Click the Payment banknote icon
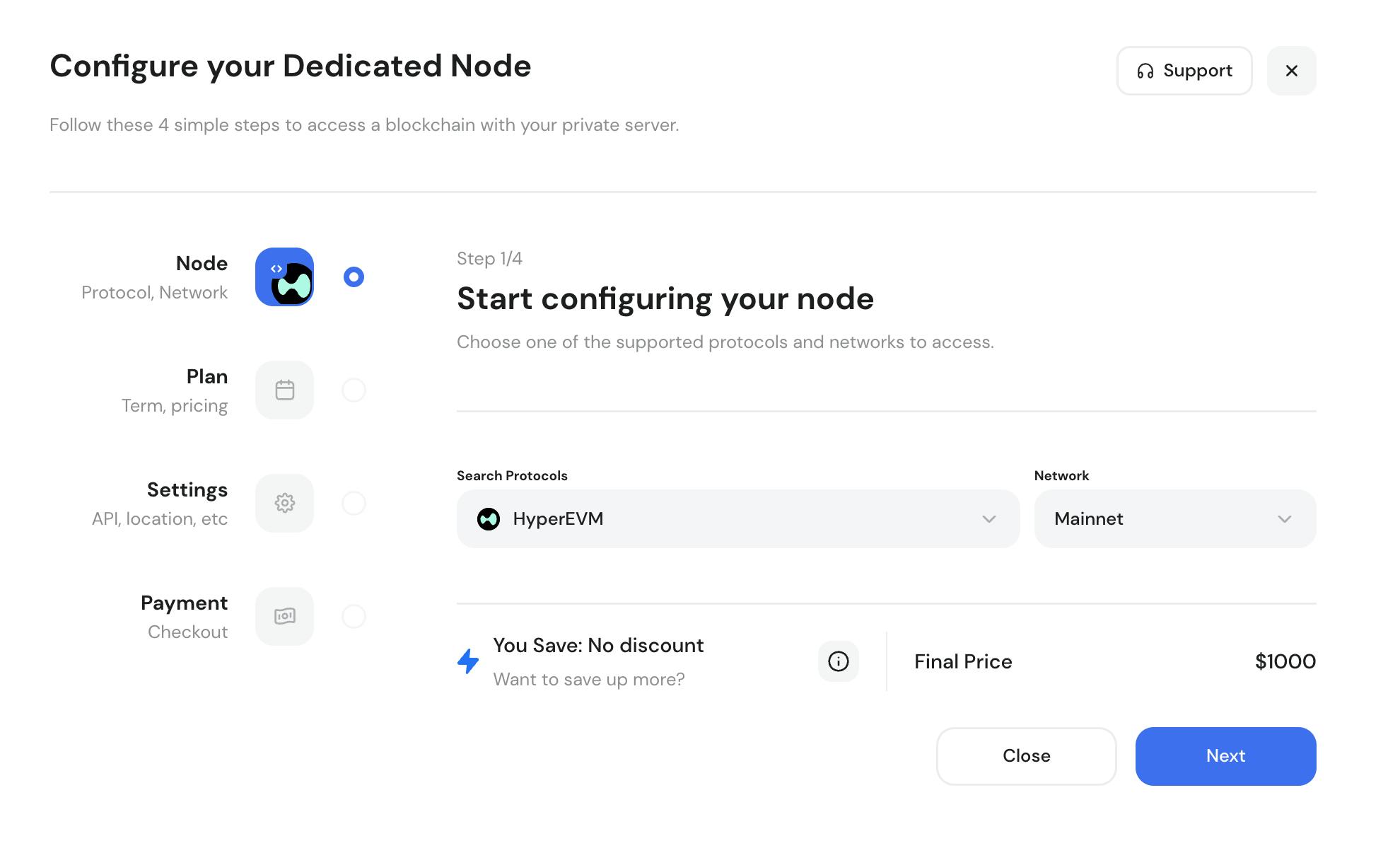1400x853 pixels. (x=284, y=616)
